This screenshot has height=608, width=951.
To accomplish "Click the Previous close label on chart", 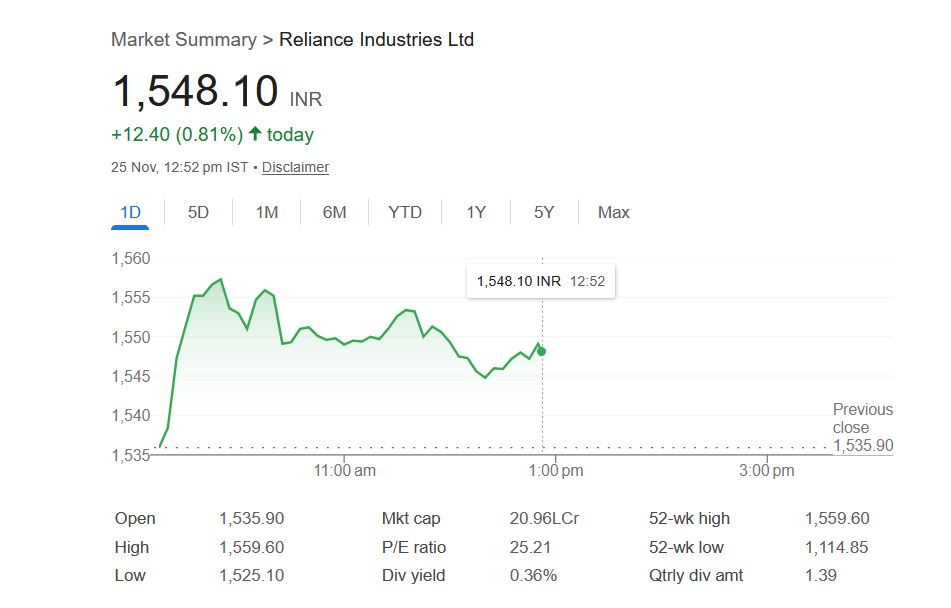I will tap(862, 418).
